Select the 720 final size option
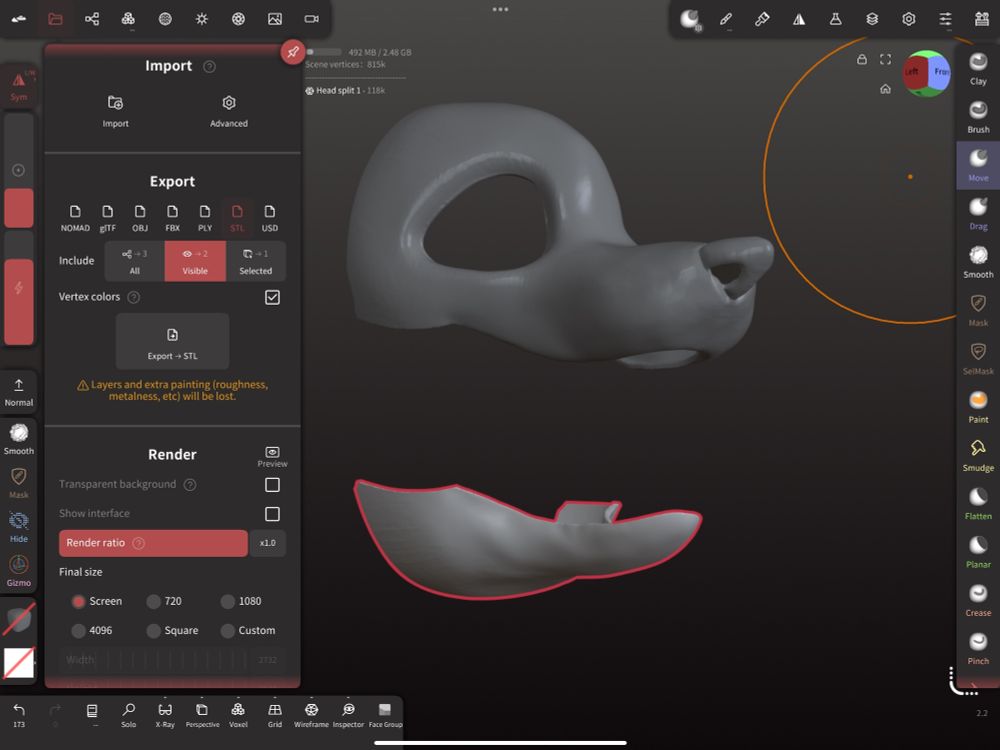 (165, 601)
